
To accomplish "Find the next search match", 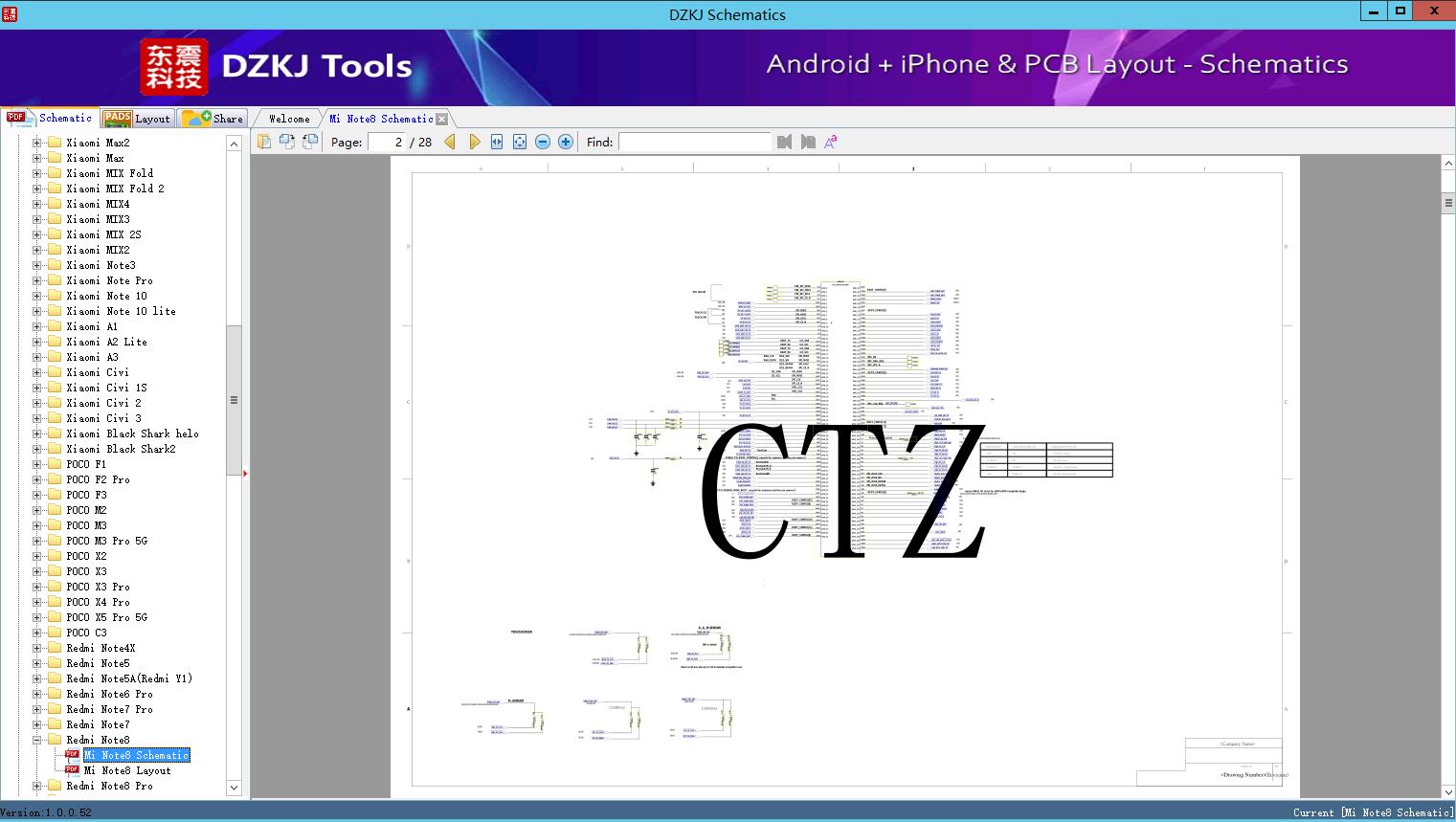I will pos(808,142).
